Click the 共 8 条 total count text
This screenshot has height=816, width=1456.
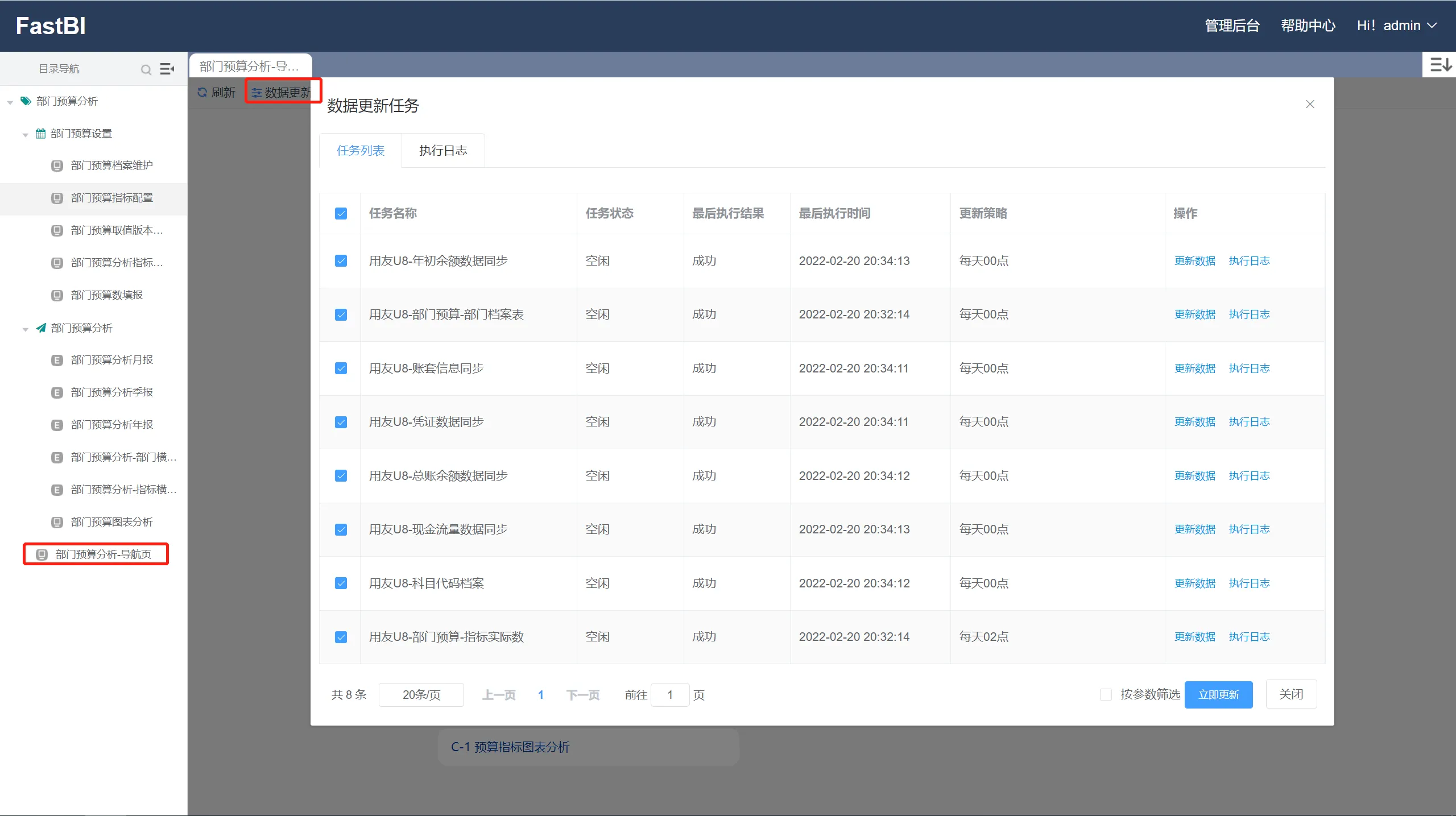point(349,695)
